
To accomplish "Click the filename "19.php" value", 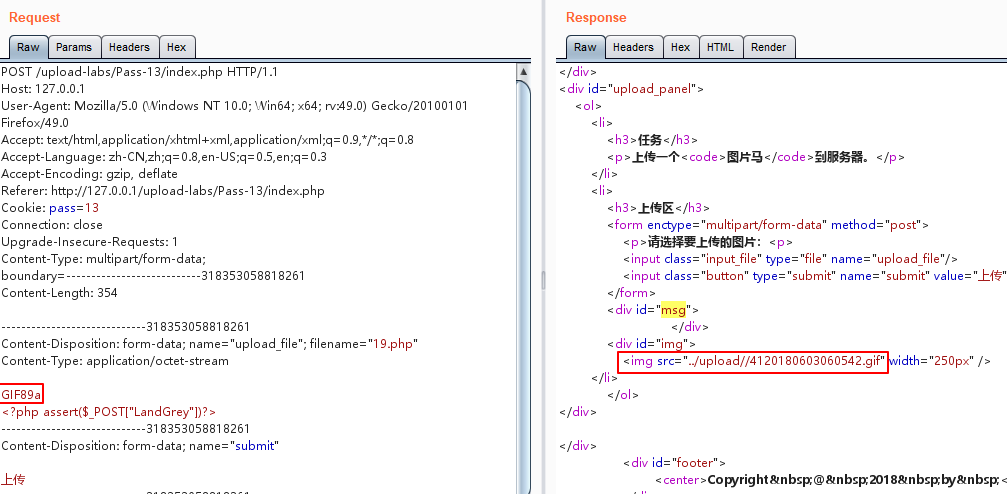I will 392,344.
